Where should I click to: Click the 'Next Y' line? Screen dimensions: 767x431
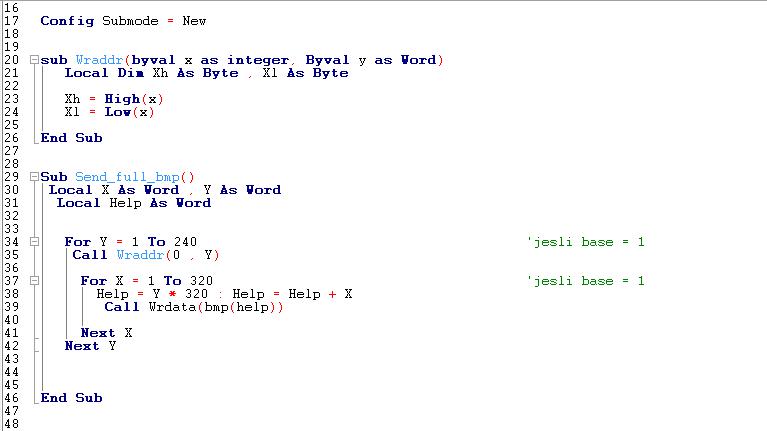tap(90, 346)
